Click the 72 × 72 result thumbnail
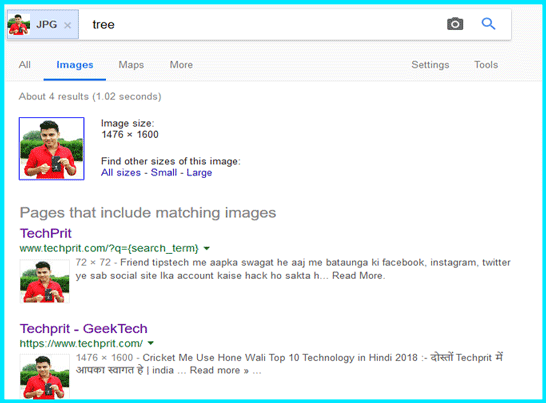The height and width of the screenshot is (403, 546). point(45,281)
